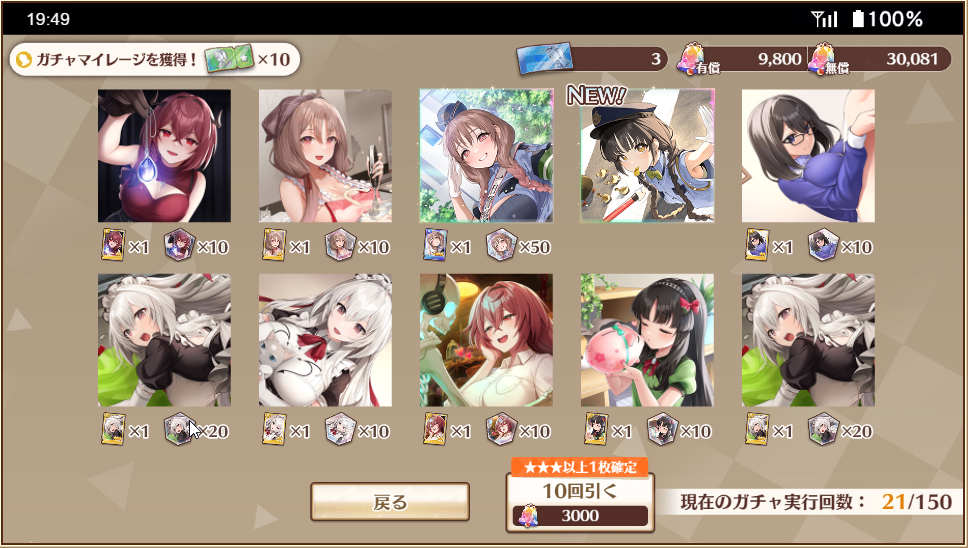Screen dimensions: 969x548
Task: Click the cat maid's hexagon shard icon
Action: click(340, 429)
